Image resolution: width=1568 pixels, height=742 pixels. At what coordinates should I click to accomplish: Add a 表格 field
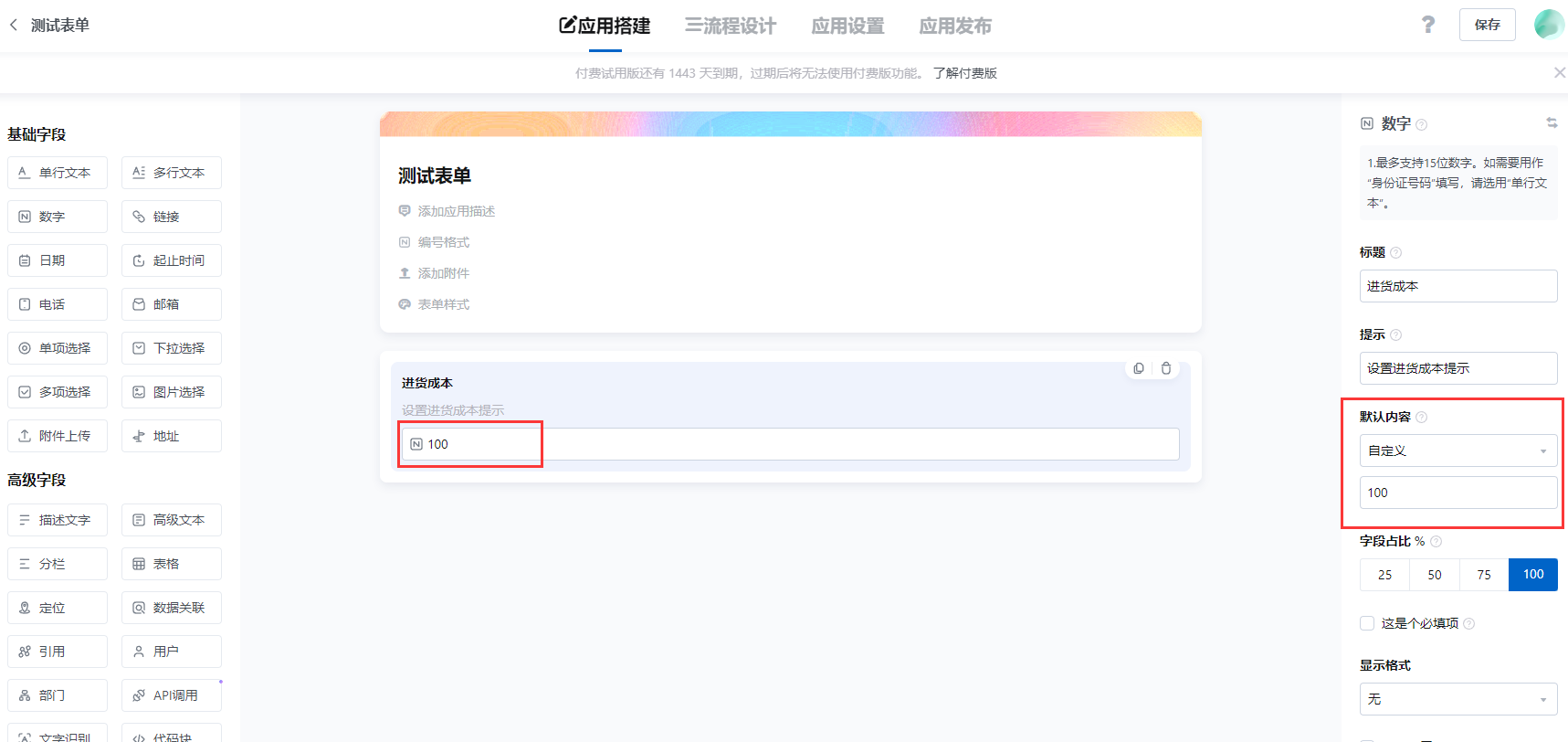172,564
